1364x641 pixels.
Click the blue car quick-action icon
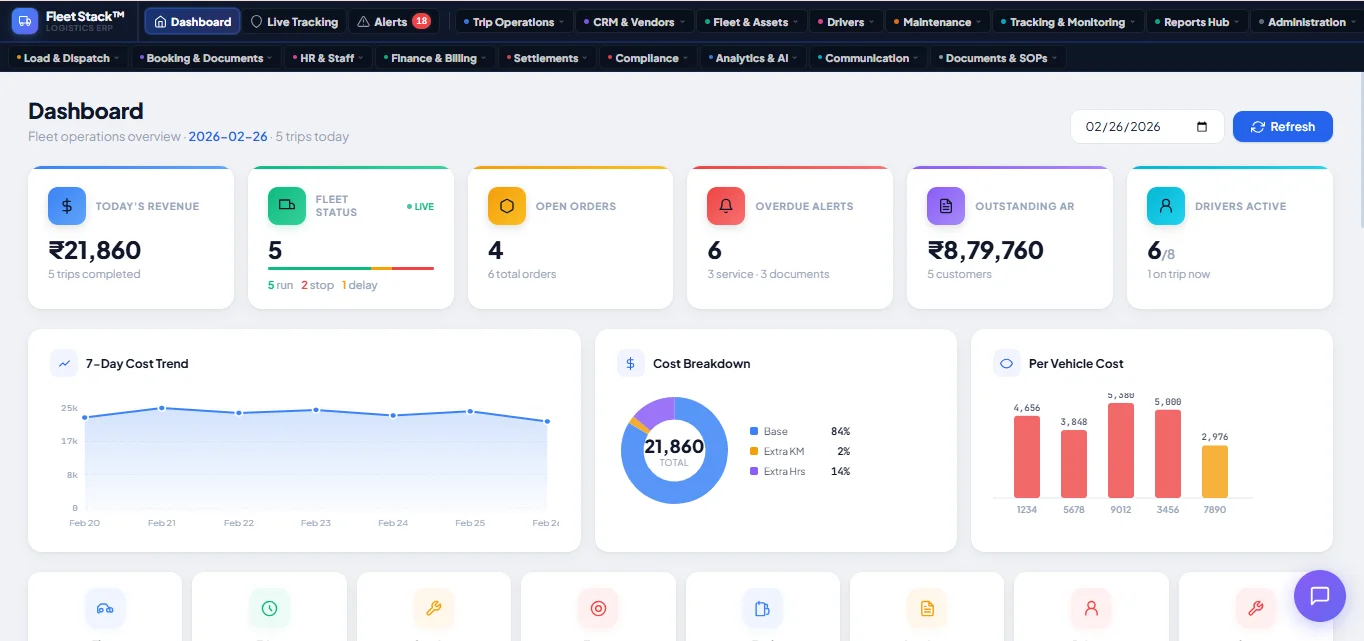[105, 608]
